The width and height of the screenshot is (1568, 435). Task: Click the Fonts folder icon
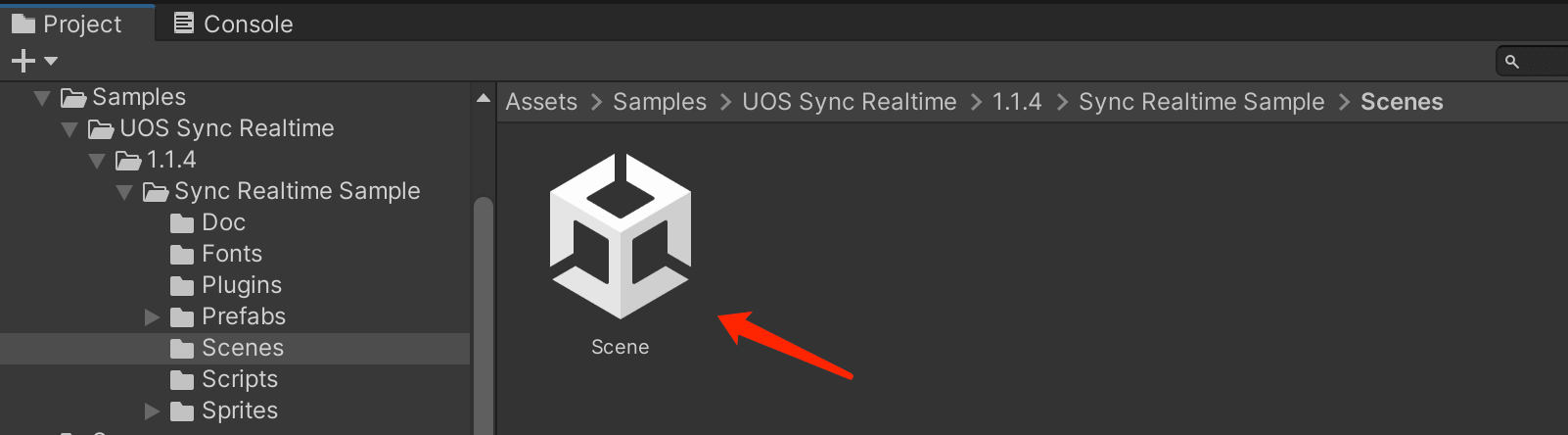tap(182, 255)
